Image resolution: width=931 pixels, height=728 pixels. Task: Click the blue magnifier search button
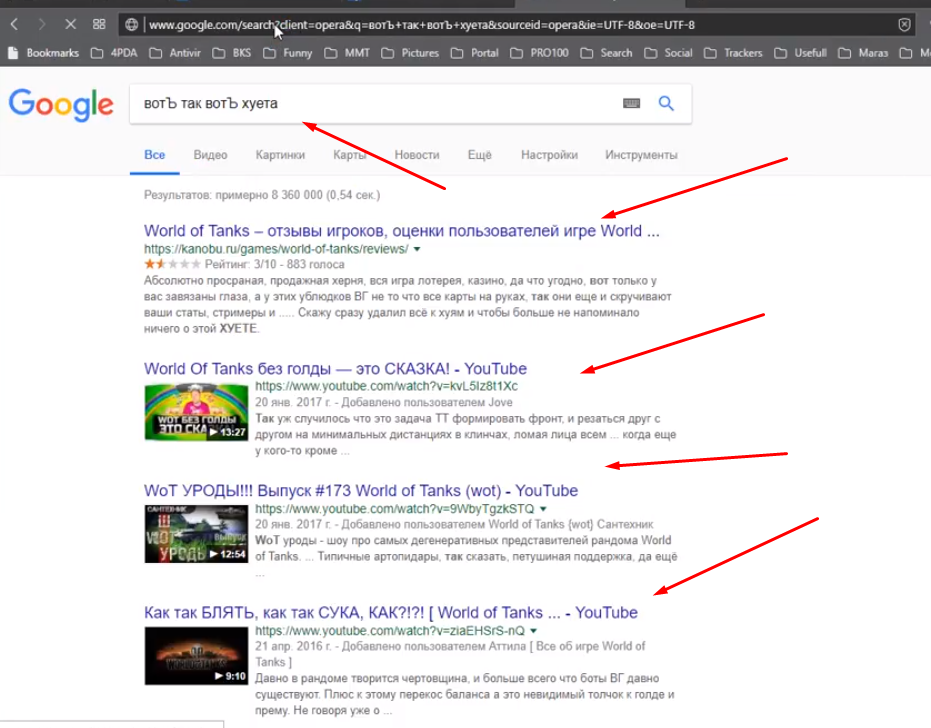[x=666, y=103]
